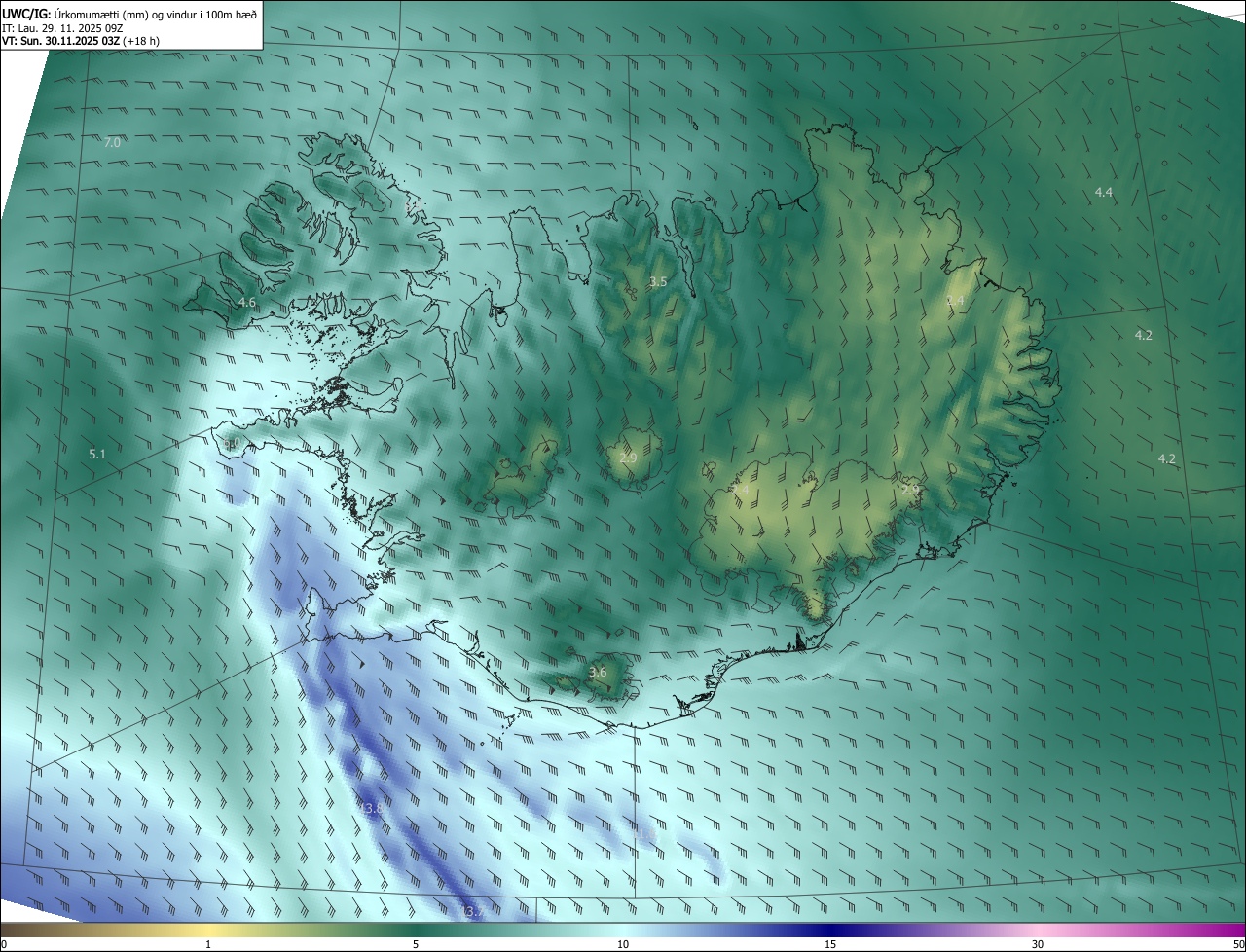The image size is (1246, 952).
Task: Click the 5.1 value off the west coast
Action: [97, 455]
